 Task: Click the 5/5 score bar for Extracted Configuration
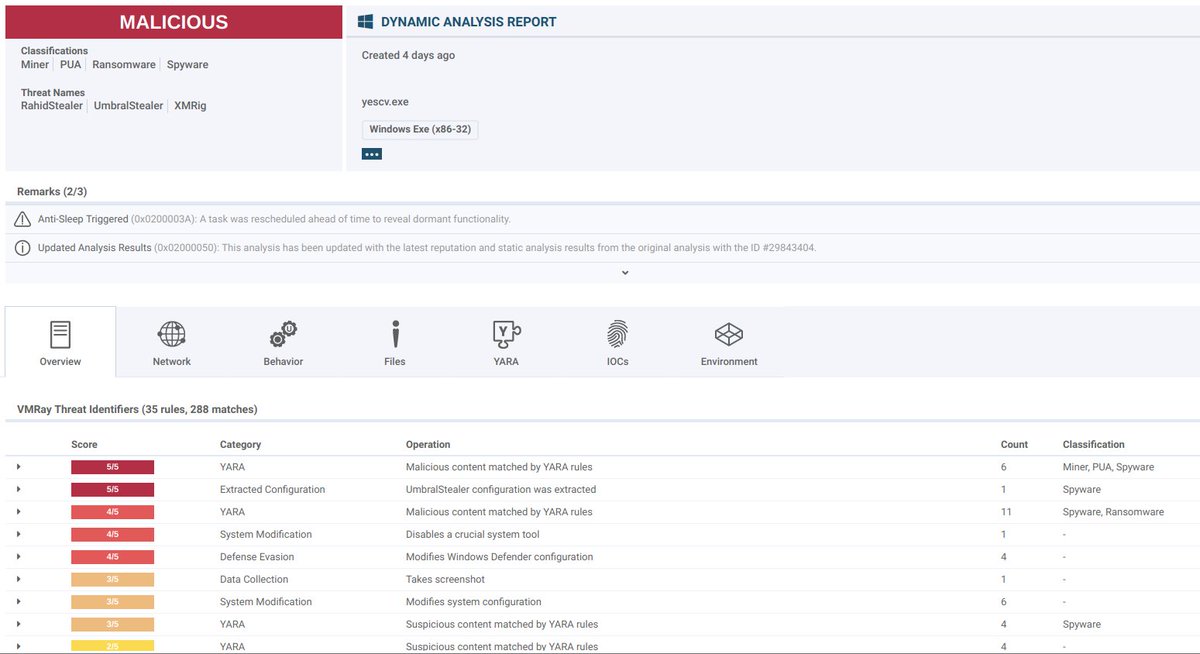pyautogui.click(x=112, y=489)
